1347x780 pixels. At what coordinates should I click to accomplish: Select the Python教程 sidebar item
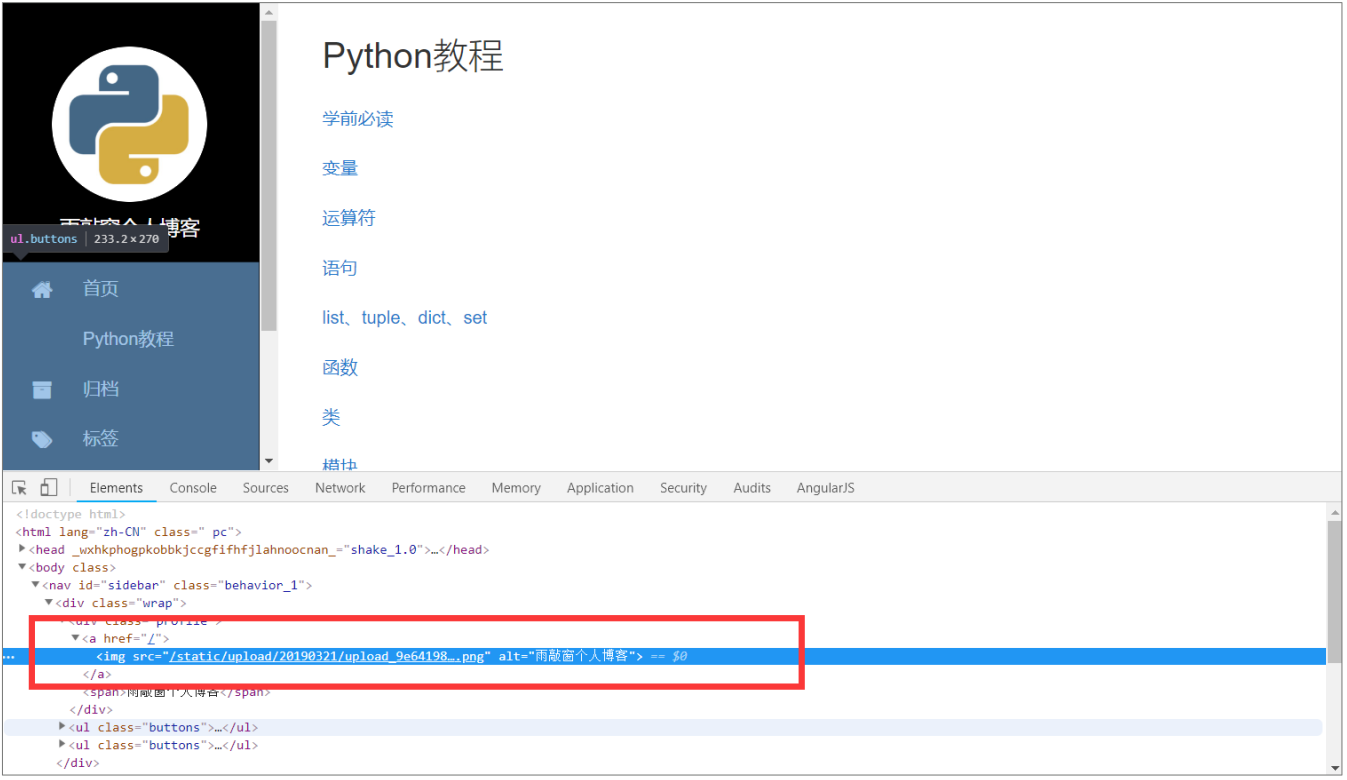[128, 339]
